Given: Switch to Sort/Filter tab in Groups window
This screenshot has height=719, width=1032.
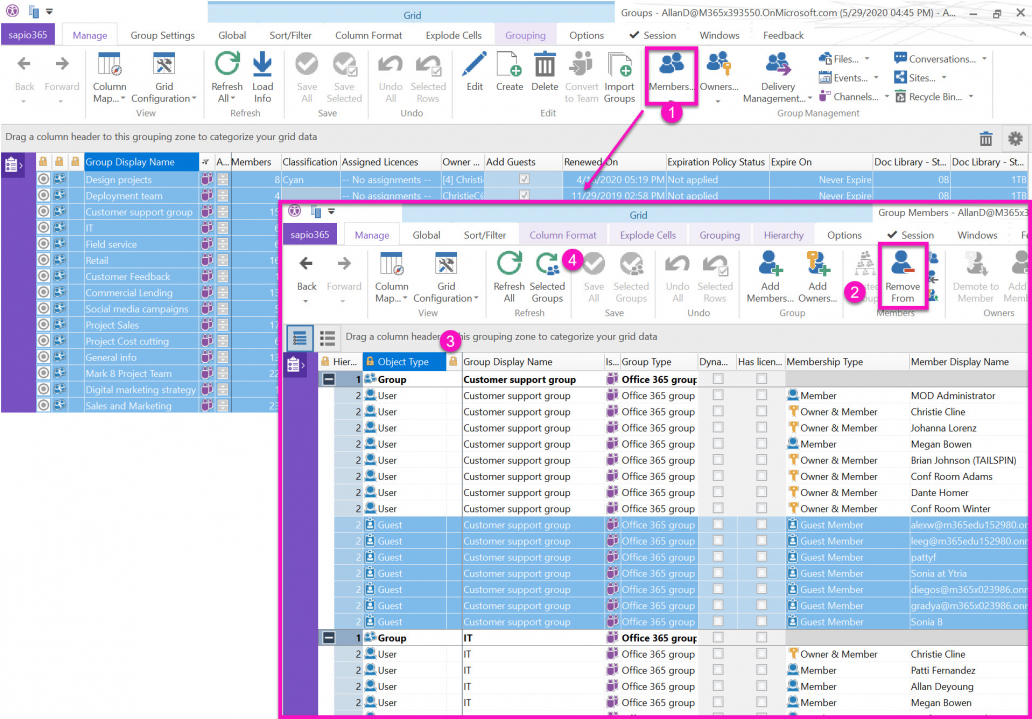Looking at the screenshot, I should point(290,36).
